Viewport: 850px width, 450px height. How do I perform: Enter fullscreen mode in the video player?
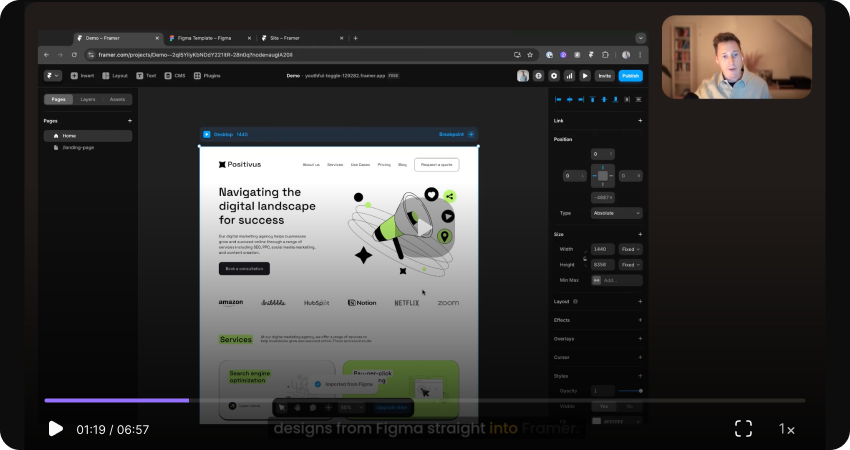click(x=743, y=429)
